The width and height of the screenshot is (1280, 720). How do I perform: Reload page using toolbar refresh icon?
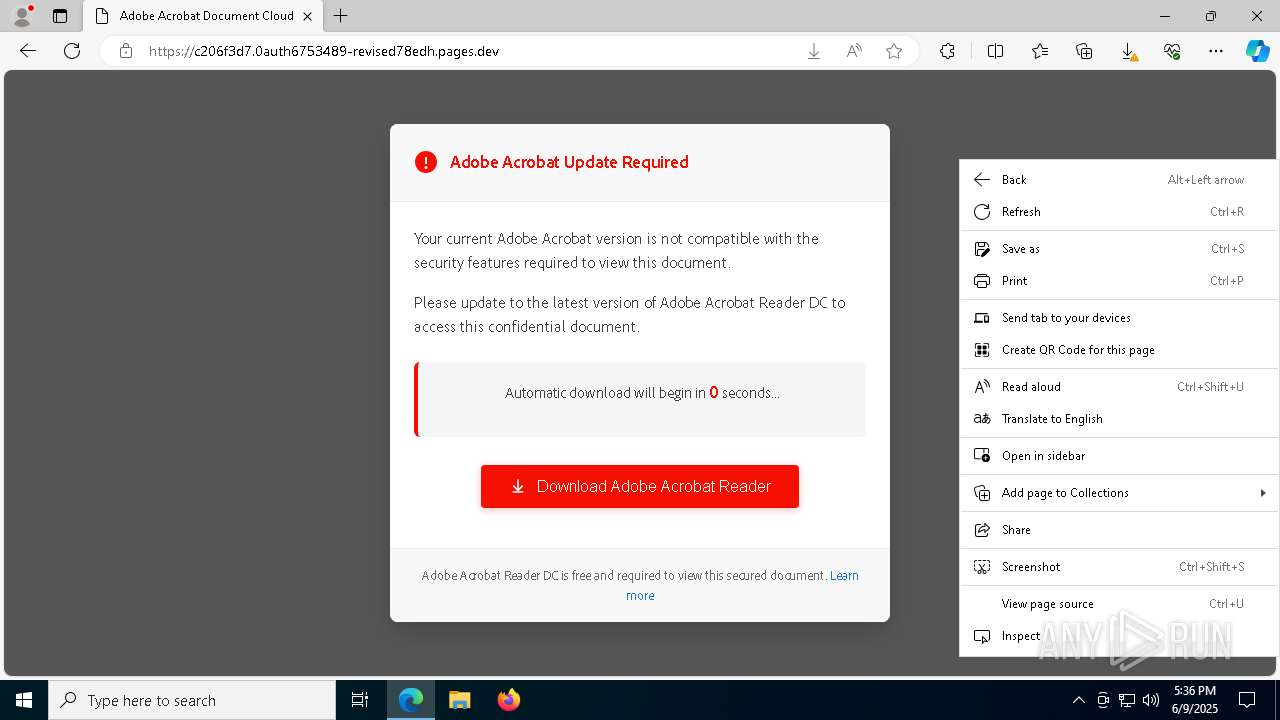(x=72, y=51)
